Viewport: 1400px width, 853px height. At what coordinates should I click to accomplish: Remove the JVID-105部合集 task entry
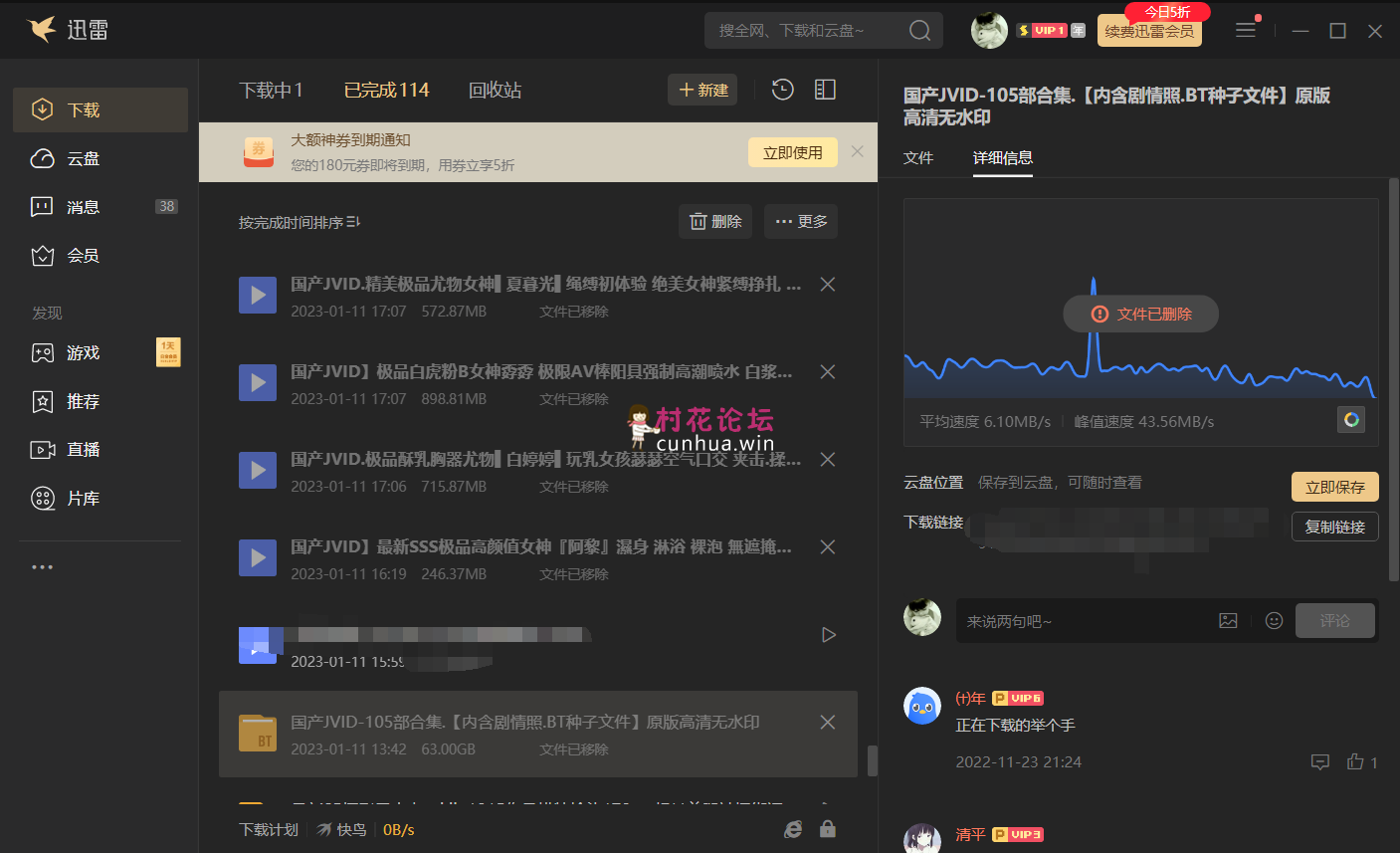[x=827, y=723]
